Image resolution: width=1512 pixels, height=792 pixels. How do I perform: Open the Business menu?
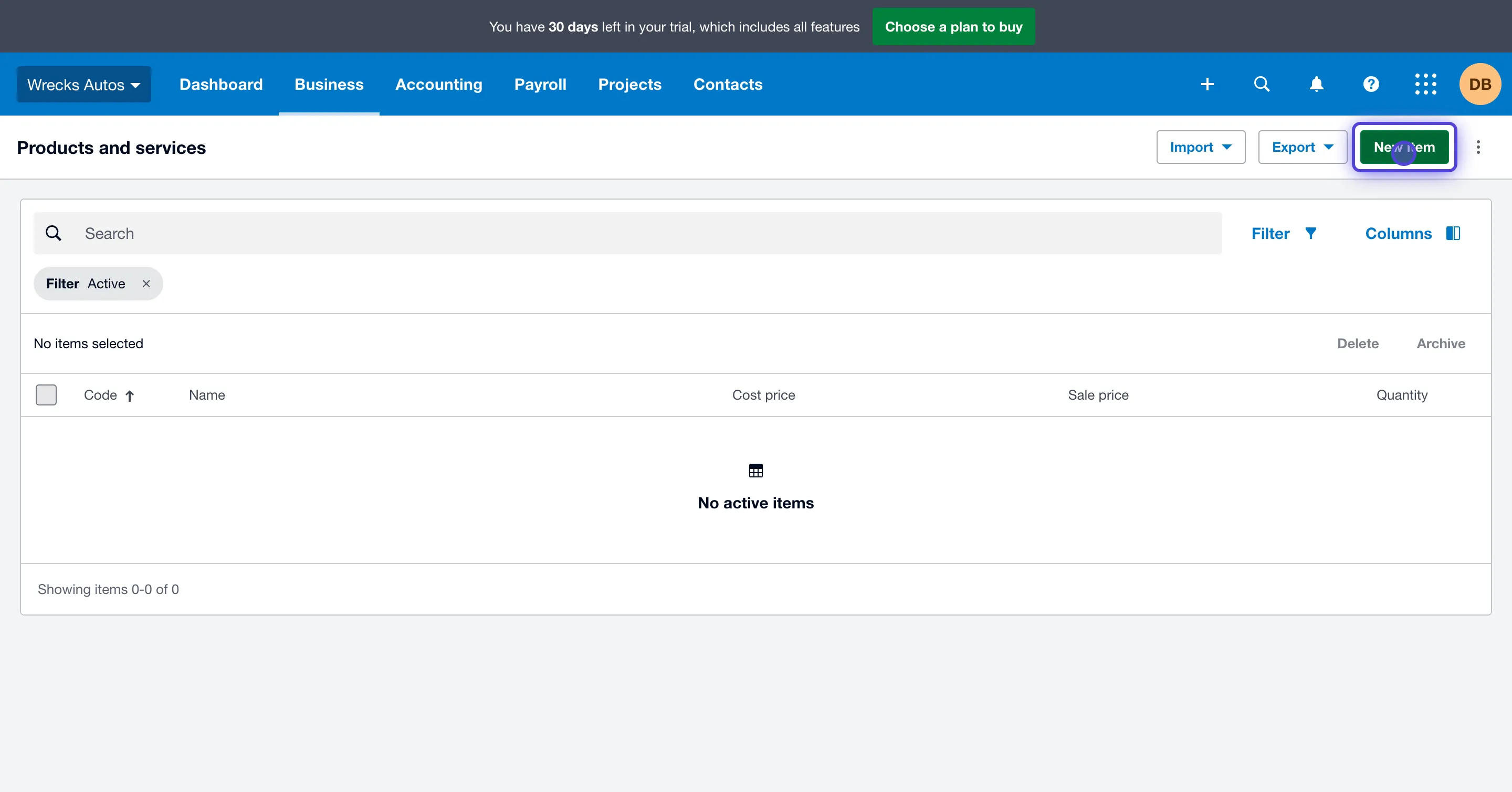pos(329,84)
